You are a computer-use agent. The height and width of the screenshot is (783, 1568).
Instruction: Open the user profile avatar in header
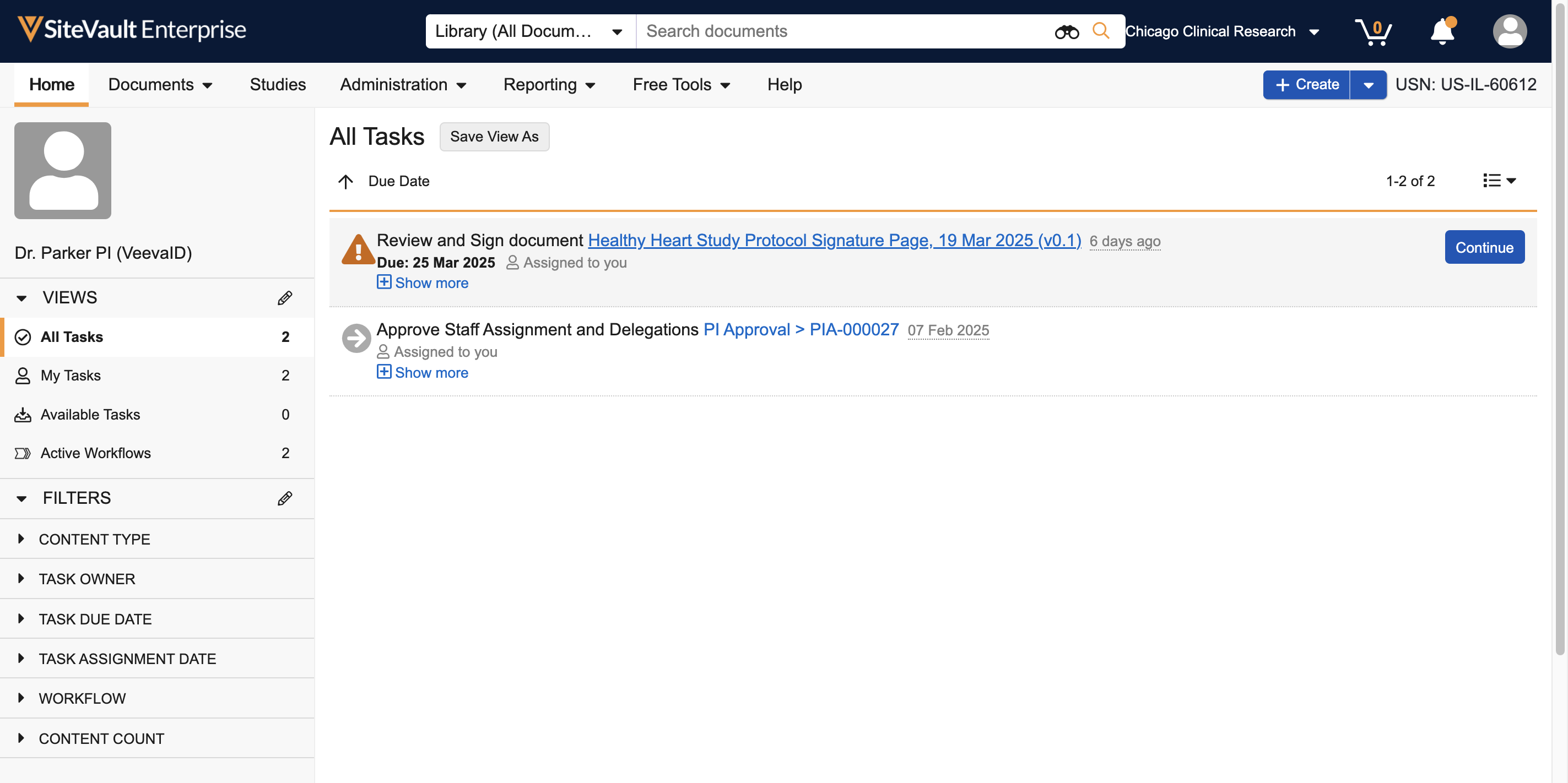(1510, 31)
